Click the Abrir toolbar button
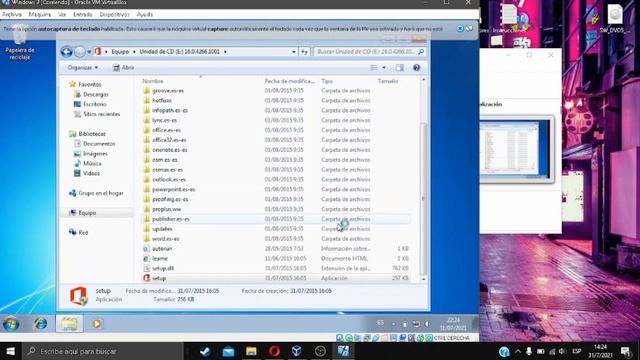The image size is (640, 360). (x=124, y=68)
